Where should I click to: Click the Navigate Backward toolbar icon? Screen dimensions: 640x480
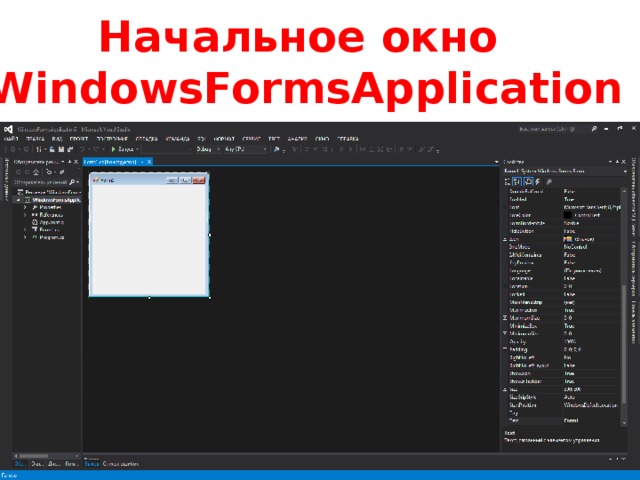pyautogui.click(x=13, y=149)
